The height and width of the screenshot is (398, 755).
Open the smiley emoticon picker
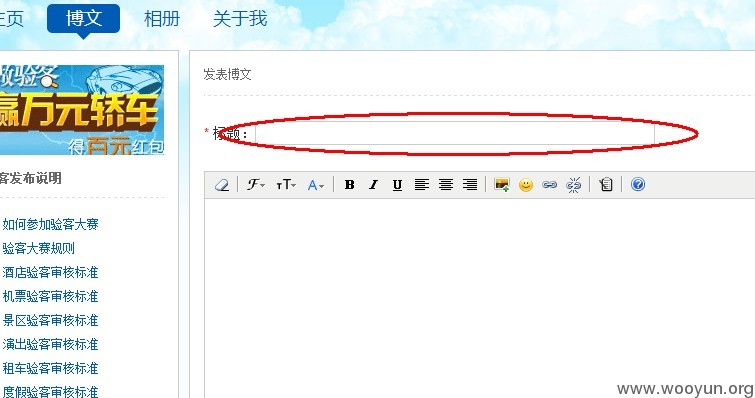coord(526,185)
